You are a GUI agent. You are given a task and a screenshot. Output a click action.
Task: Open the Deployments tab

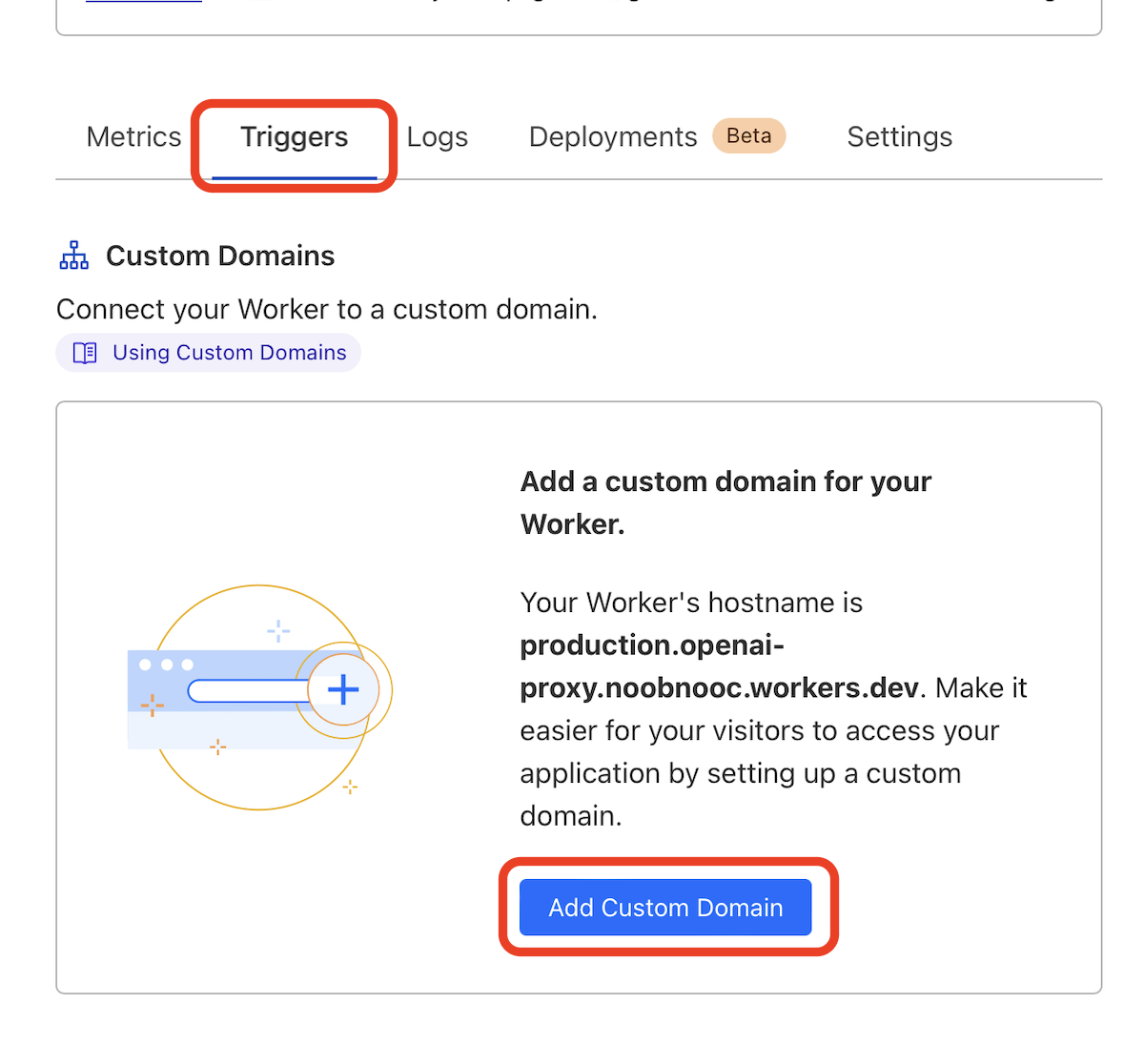pyautogui.click(x=612, y=137)
